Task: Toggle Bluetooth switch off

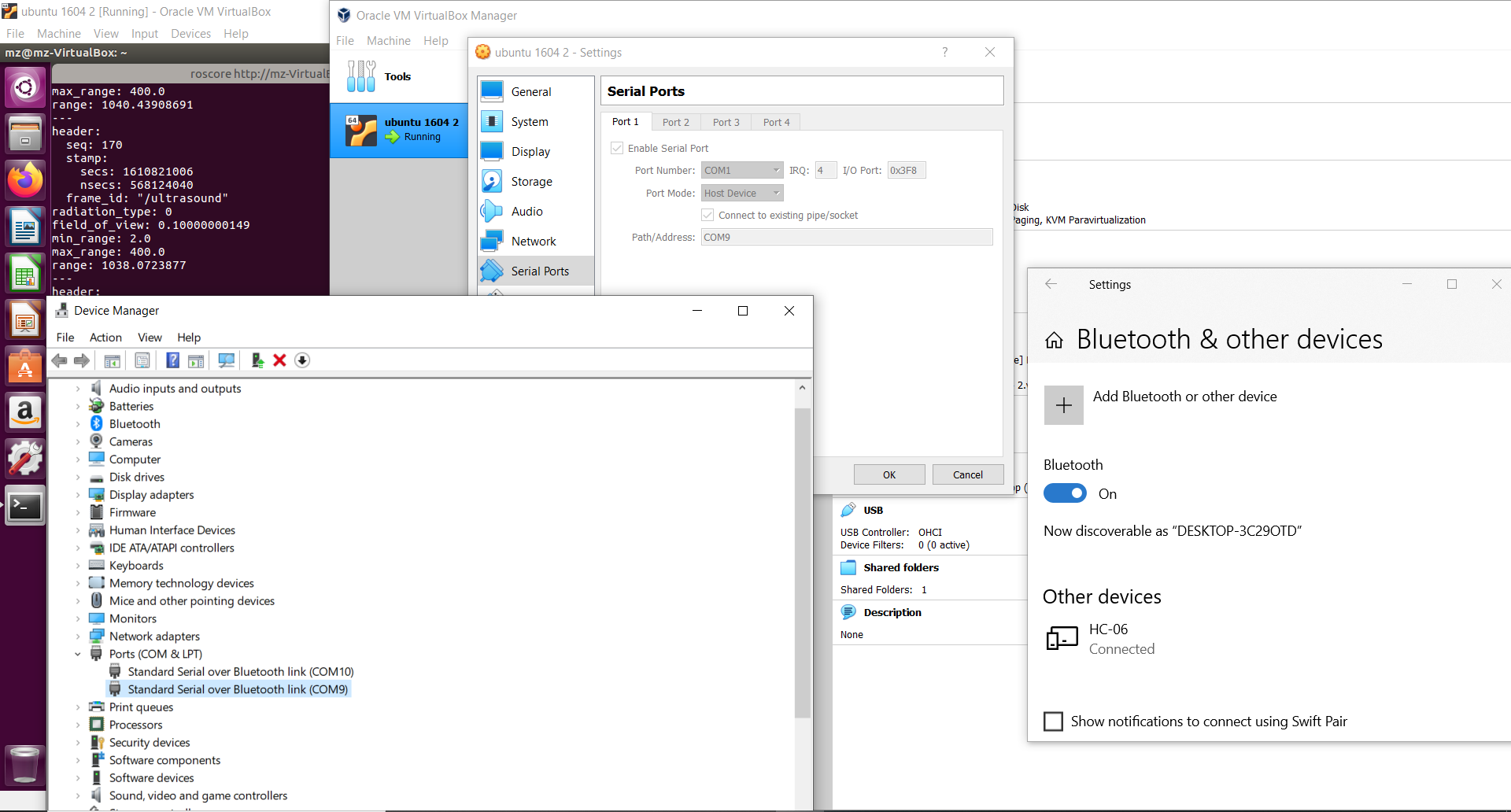Action: pyautogui.click(x=1065, y=493)
